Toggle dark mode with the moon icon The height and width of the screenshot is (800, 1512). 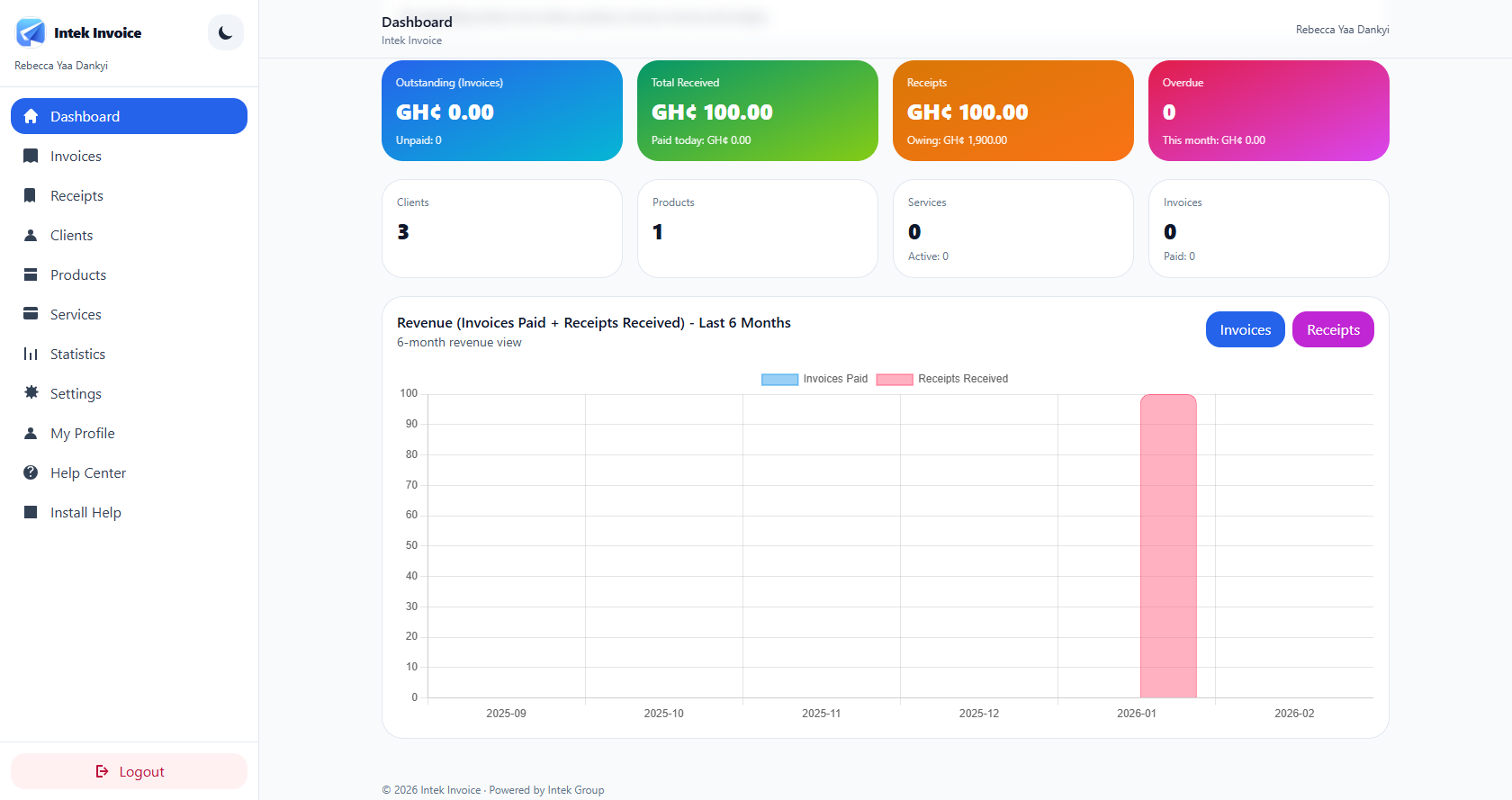click(x=226, y=32)
